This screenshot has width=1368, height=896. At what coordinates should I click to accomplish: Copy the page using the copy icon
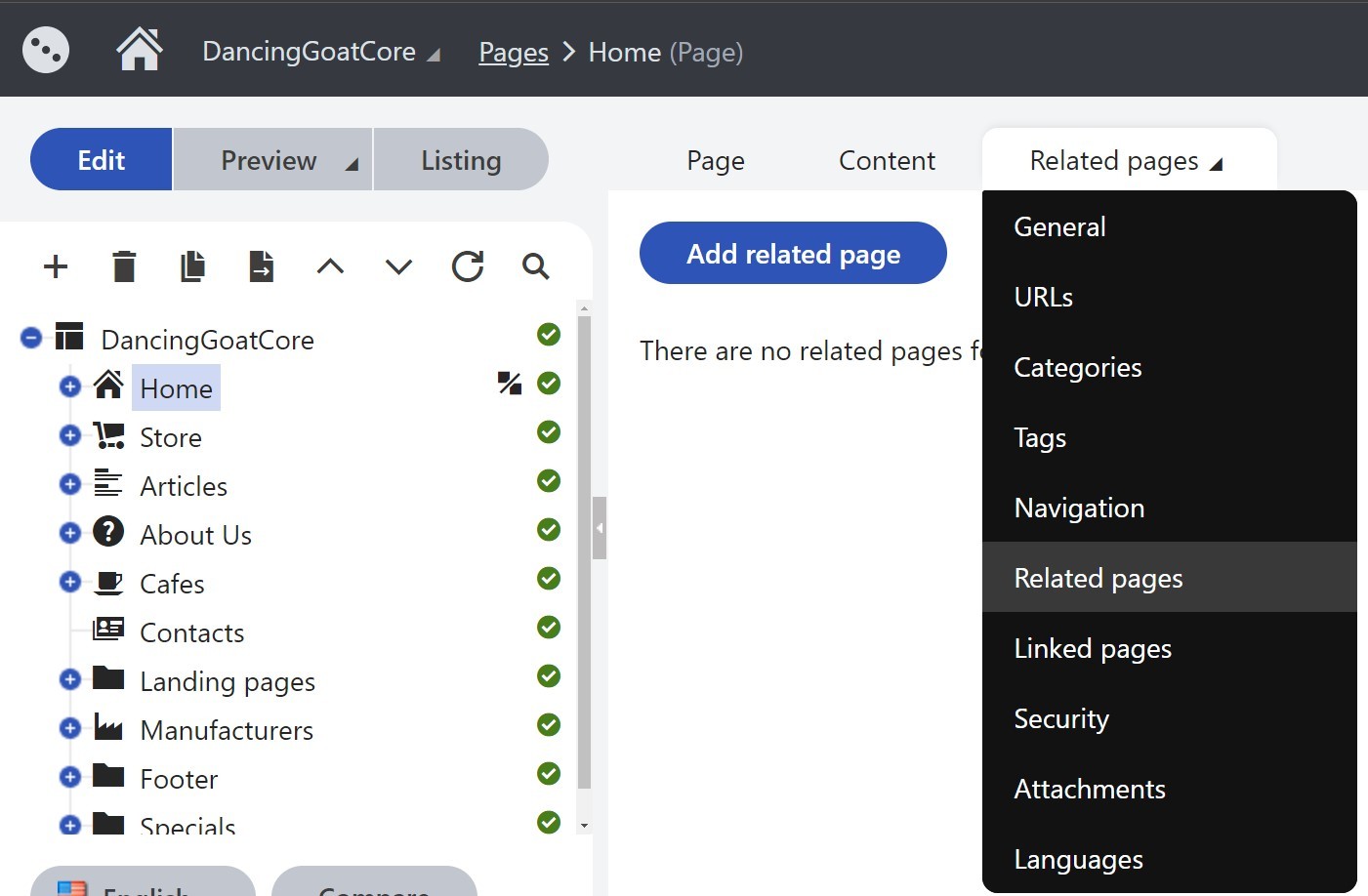[192, 266]
